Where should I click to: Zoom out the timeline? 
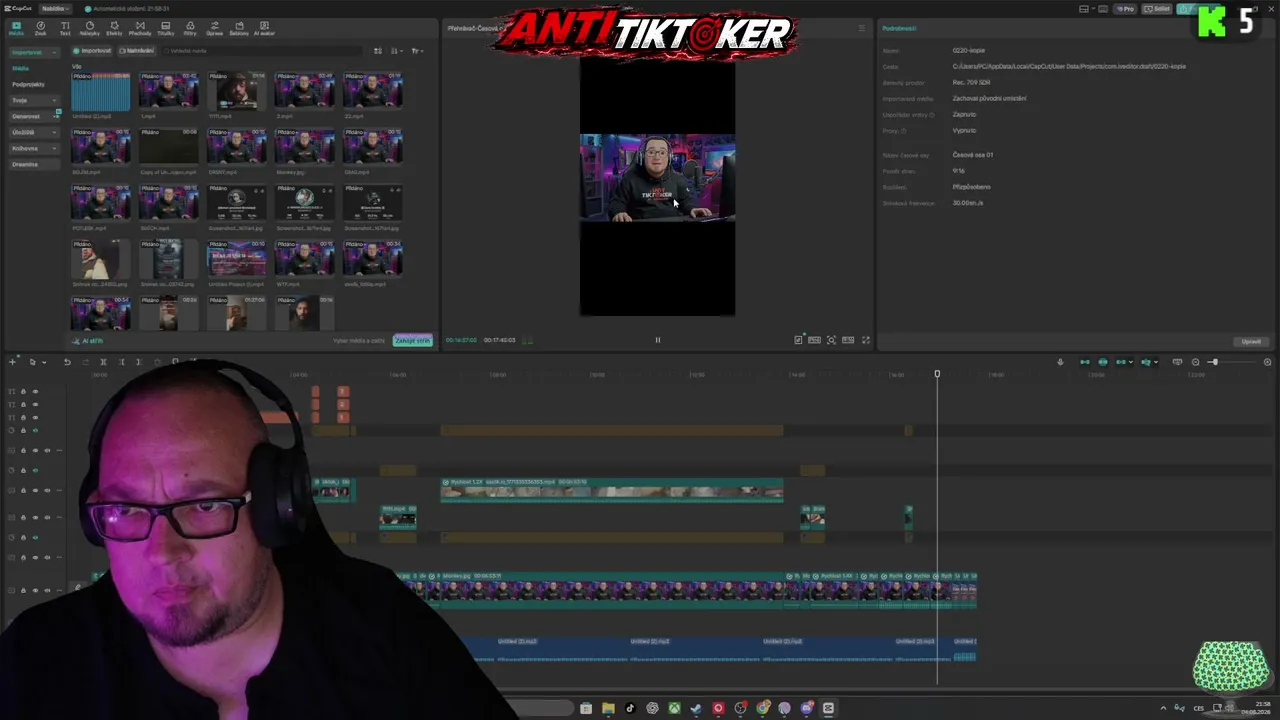coord(1196,362)
